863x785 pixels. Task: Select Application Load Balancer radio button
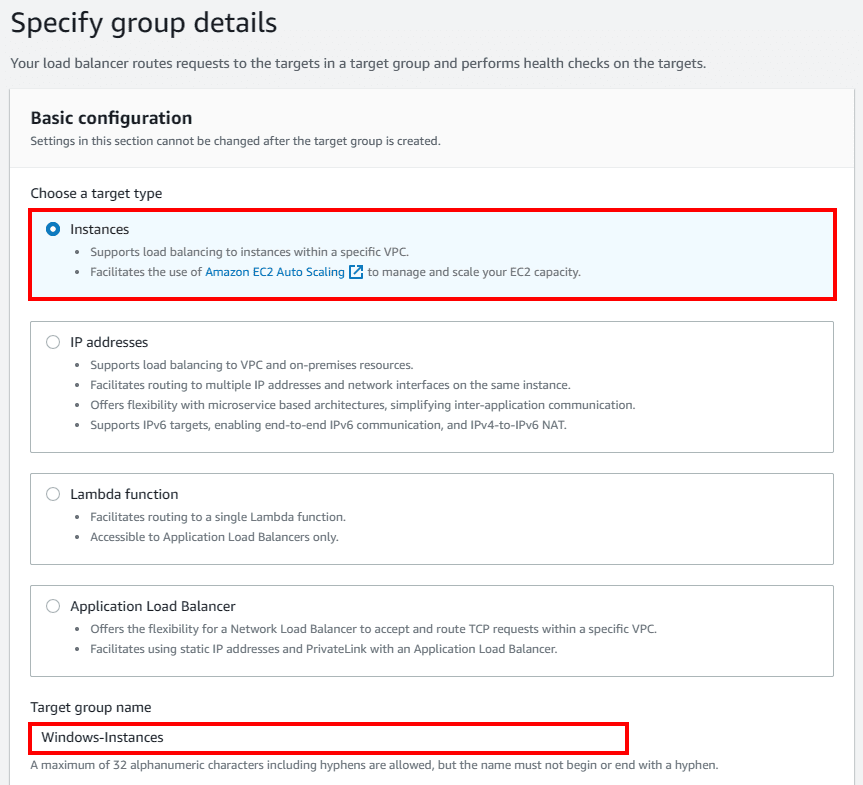click(53, 606)
